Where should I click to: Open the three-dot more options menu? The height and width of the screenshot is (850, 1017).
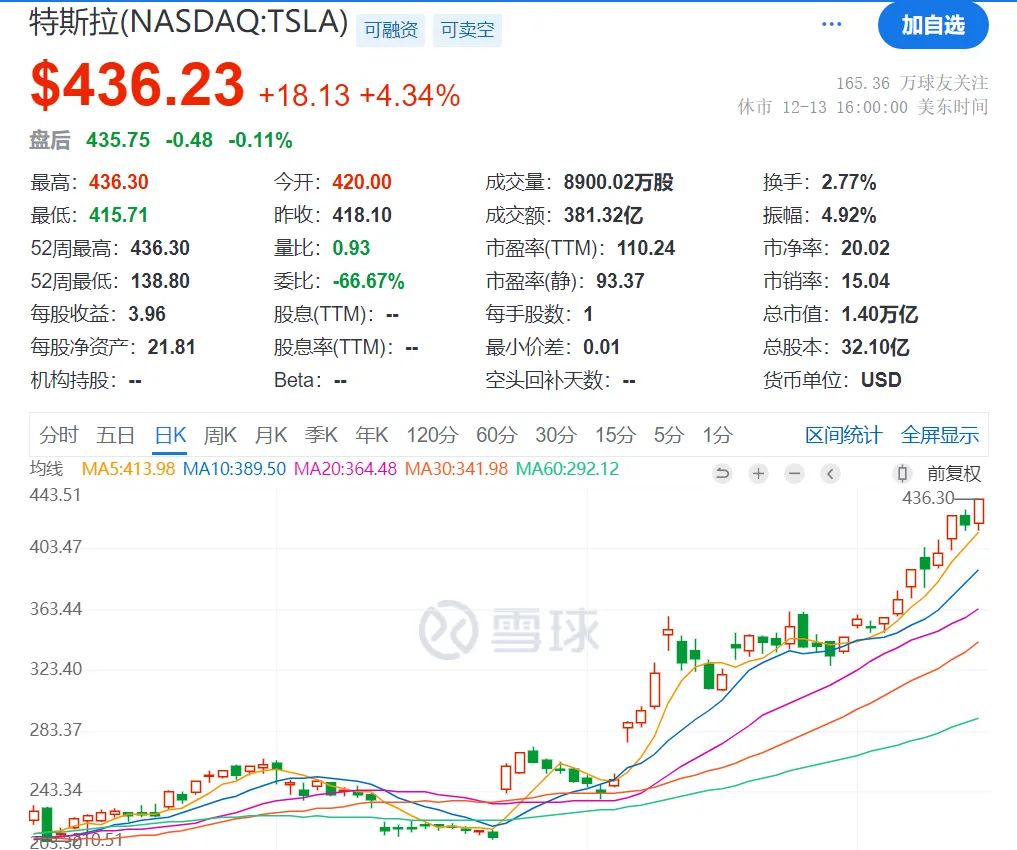click(832, 25)
